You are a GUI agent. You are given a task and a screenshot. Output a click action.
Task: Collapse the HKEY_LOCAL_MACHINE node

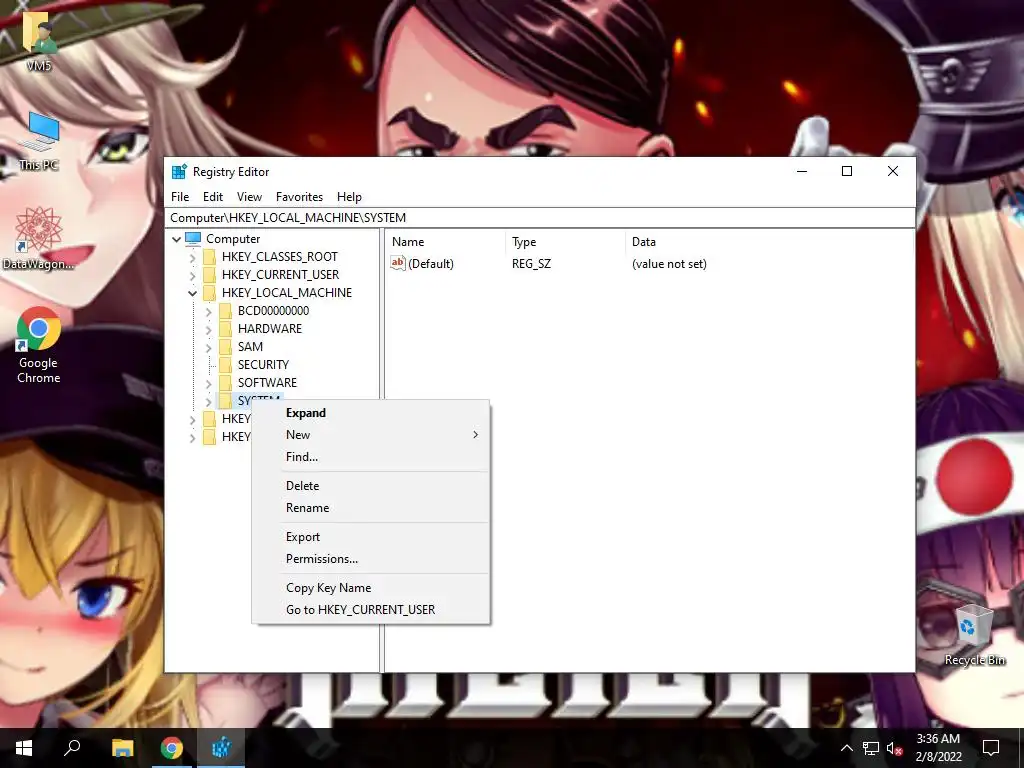193,293
